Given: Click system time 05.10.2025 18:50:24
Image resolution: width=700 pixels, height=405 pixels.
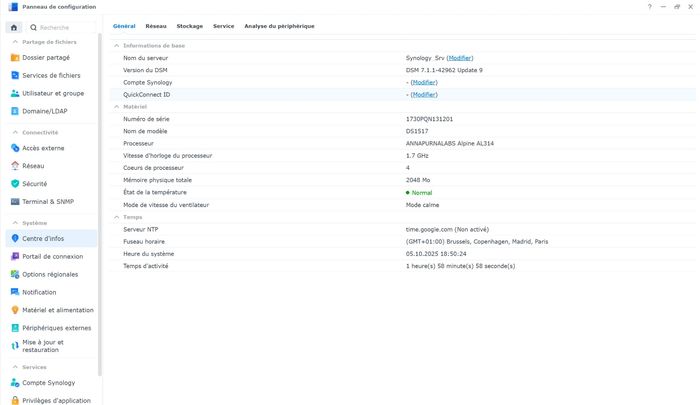Looking at the screenshot, I should (x=436, y=254).
